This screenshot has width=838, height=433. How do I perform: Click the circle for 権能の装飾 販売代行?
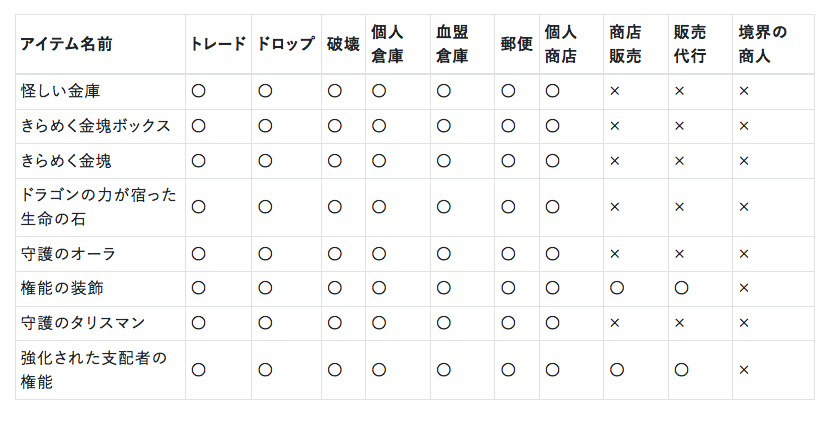[x=681, y=288]
